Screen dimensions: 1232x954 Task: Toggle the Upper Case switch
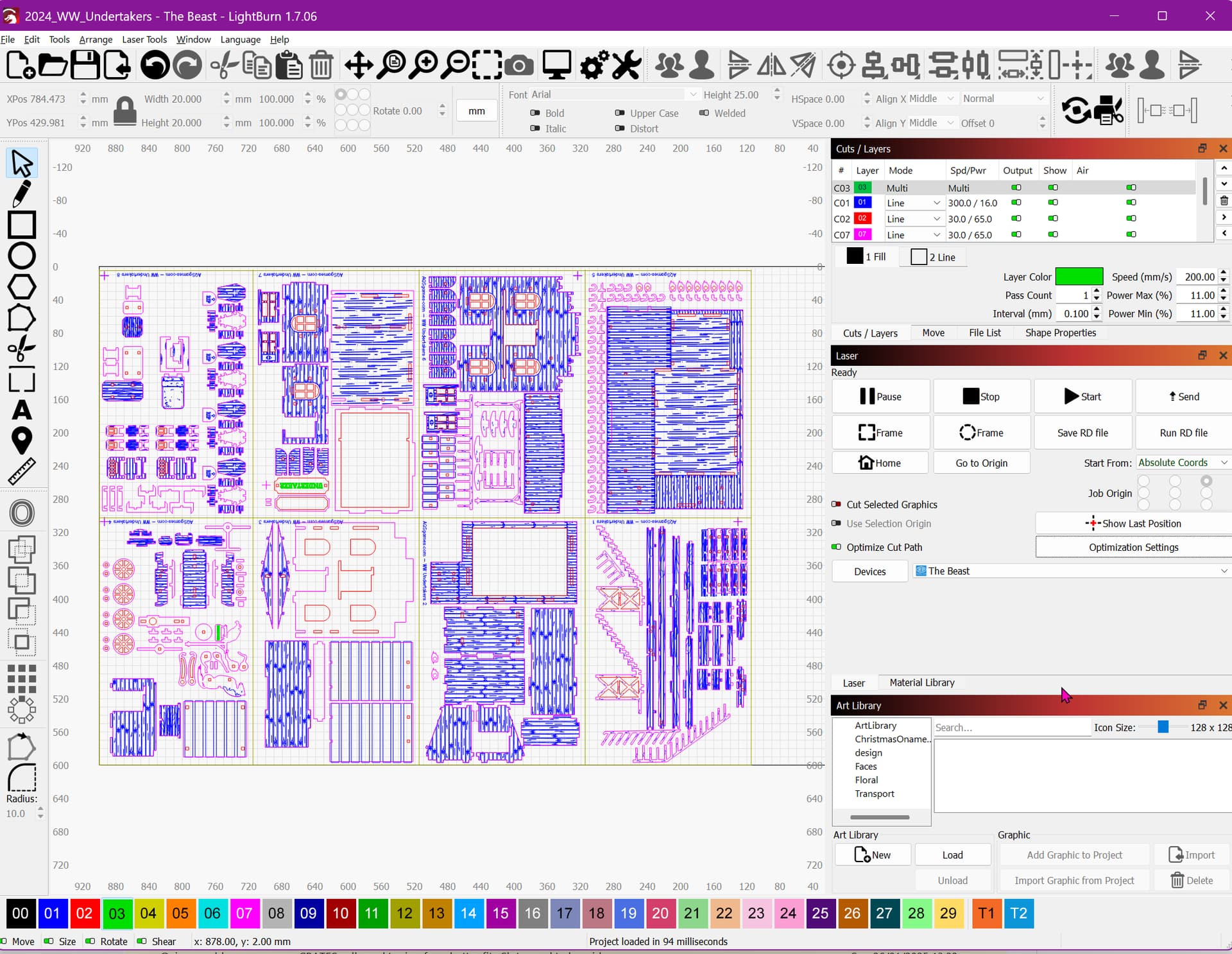tap(620, 113)
